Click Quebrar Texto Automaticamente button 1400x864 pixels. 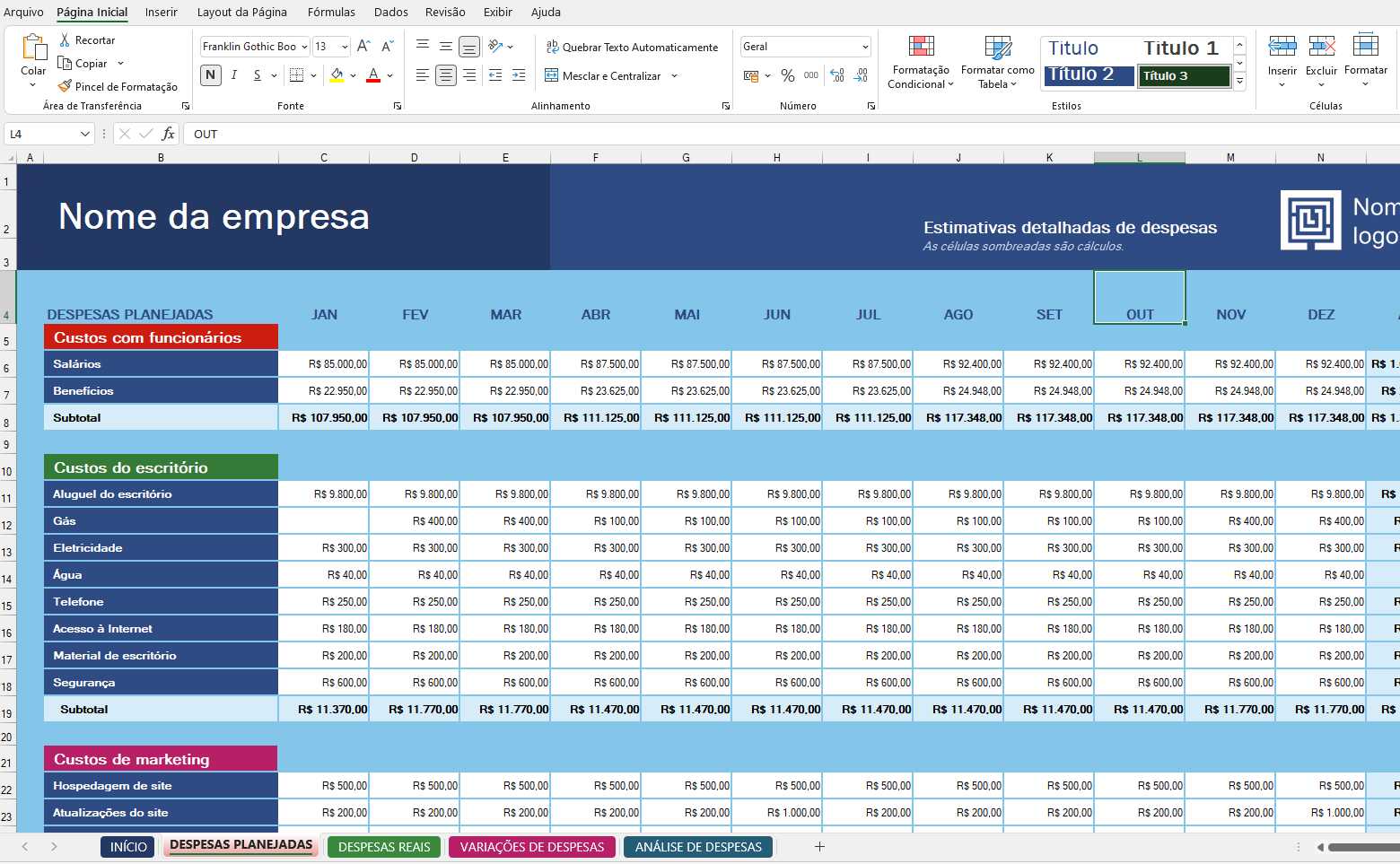pyautogui.click(x=632, y=48)
